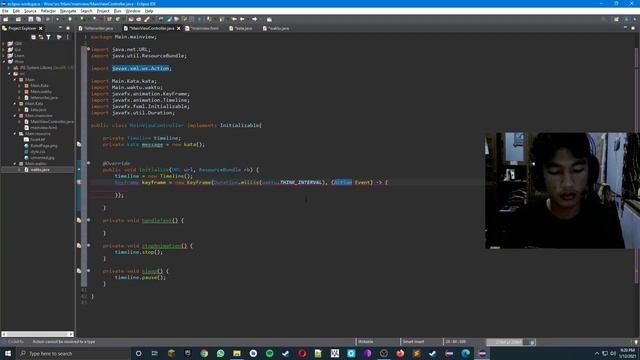640x360 pixels.
Task: Toggle folding of the import block
Action: [88, 49]
